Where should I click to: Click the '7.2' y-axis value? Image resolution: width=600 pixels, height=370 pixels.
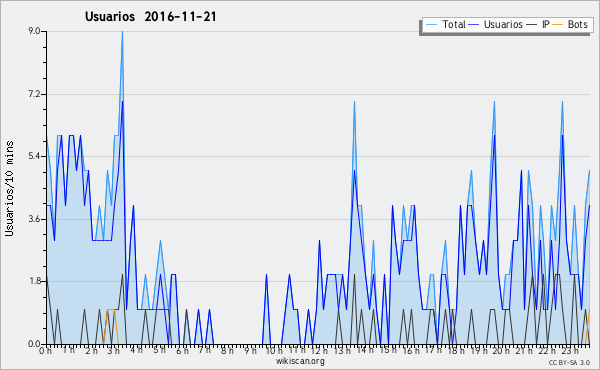coord(34,94)
